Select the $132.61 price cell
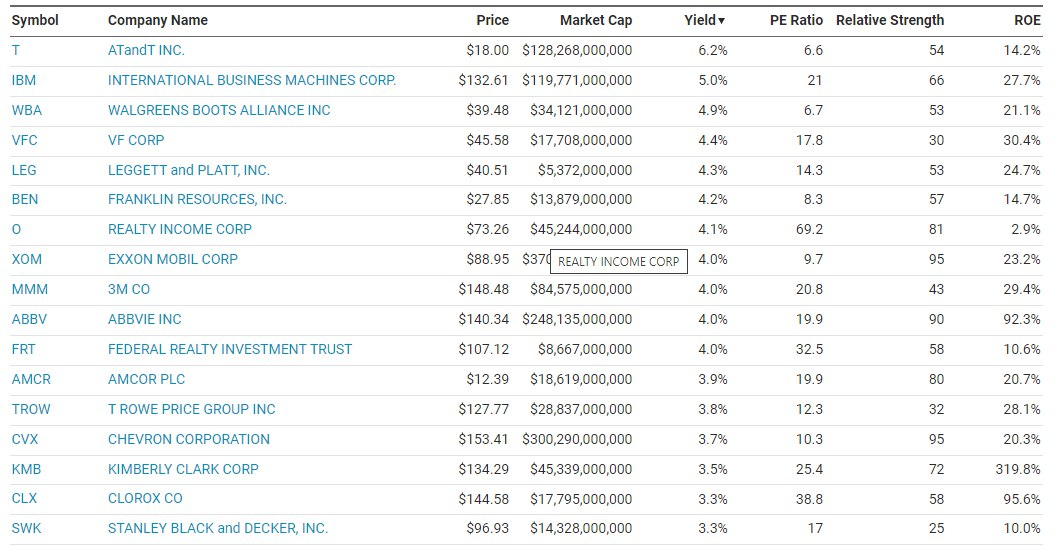The image size is (1057, 546). (483, 80)
